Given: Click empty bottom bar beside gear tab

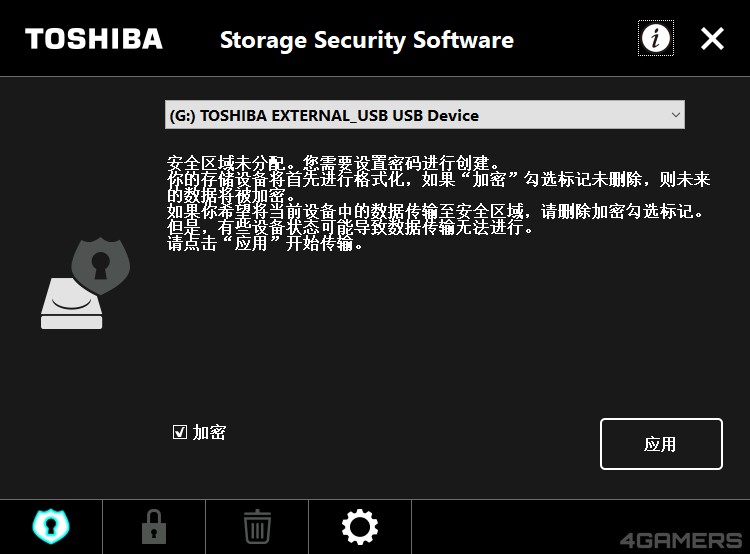Looking at the screenshot, I should coord(500,526).
